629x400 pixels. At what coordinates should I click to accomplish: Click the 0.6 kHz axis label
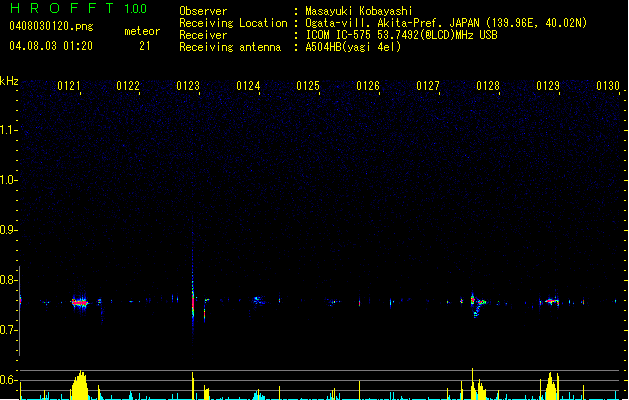pos(8,380)
